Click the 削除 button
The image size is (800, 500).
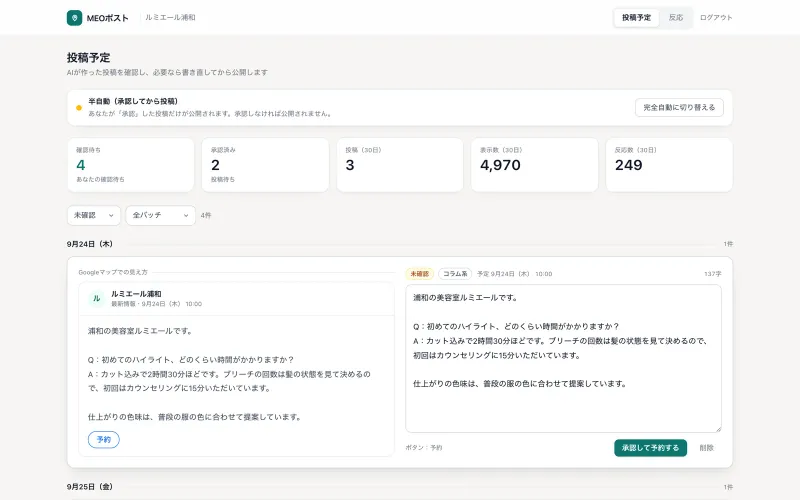707,448
